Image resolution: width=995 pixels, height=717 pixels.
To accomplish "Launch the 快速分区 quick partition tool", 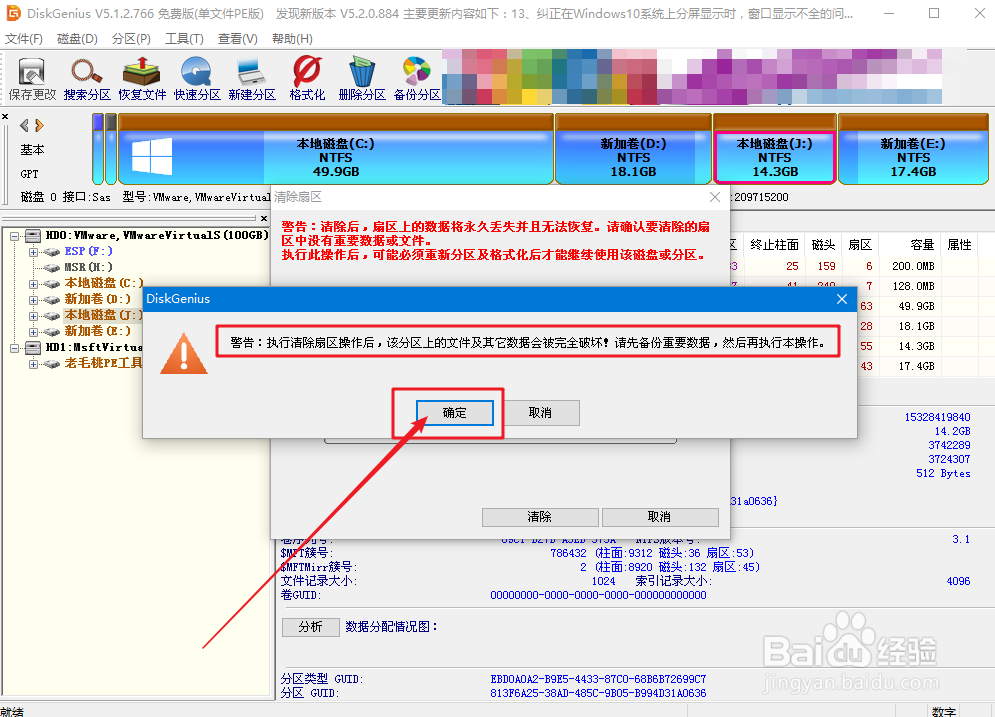I will (x=196, y=78).
